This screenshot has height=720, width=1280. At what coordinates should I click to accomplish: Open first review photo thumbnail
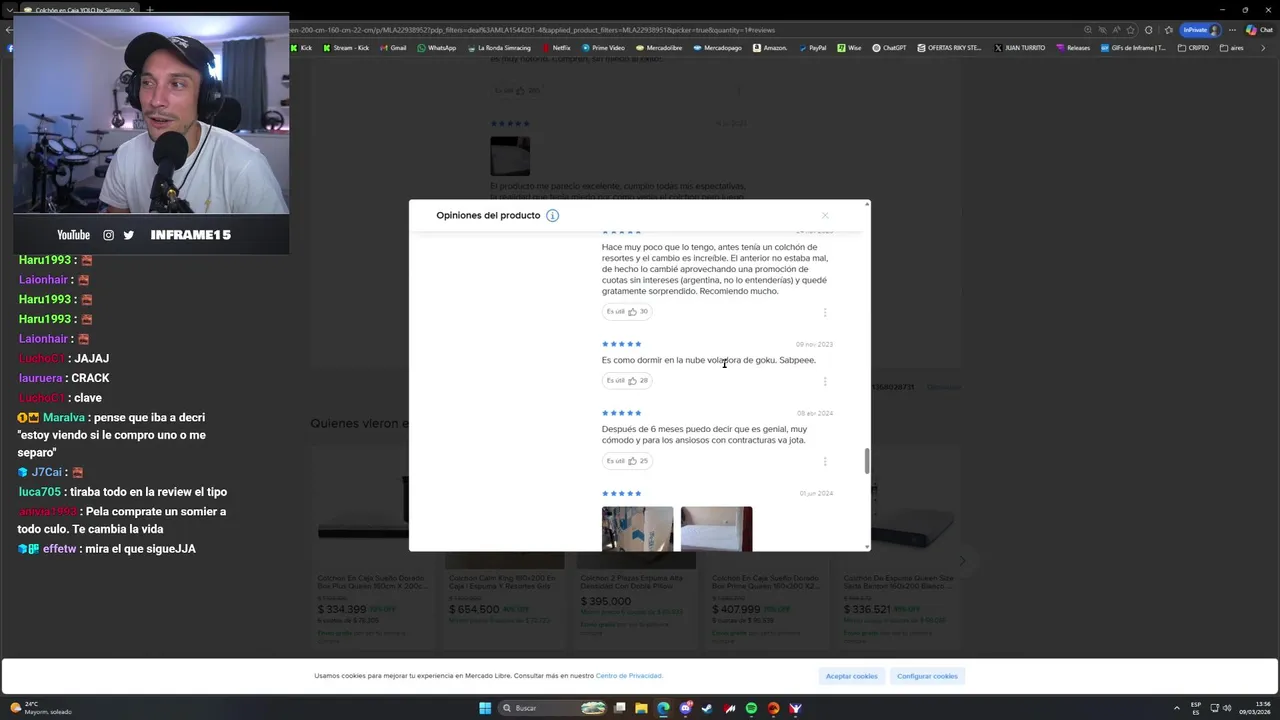pos(637,529)
